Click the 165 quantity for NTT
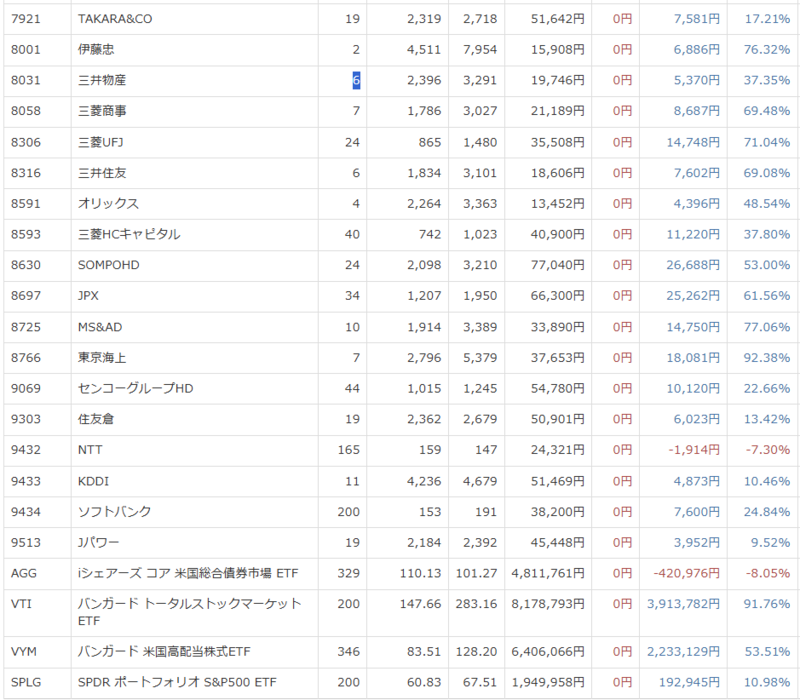 [348, 449]
